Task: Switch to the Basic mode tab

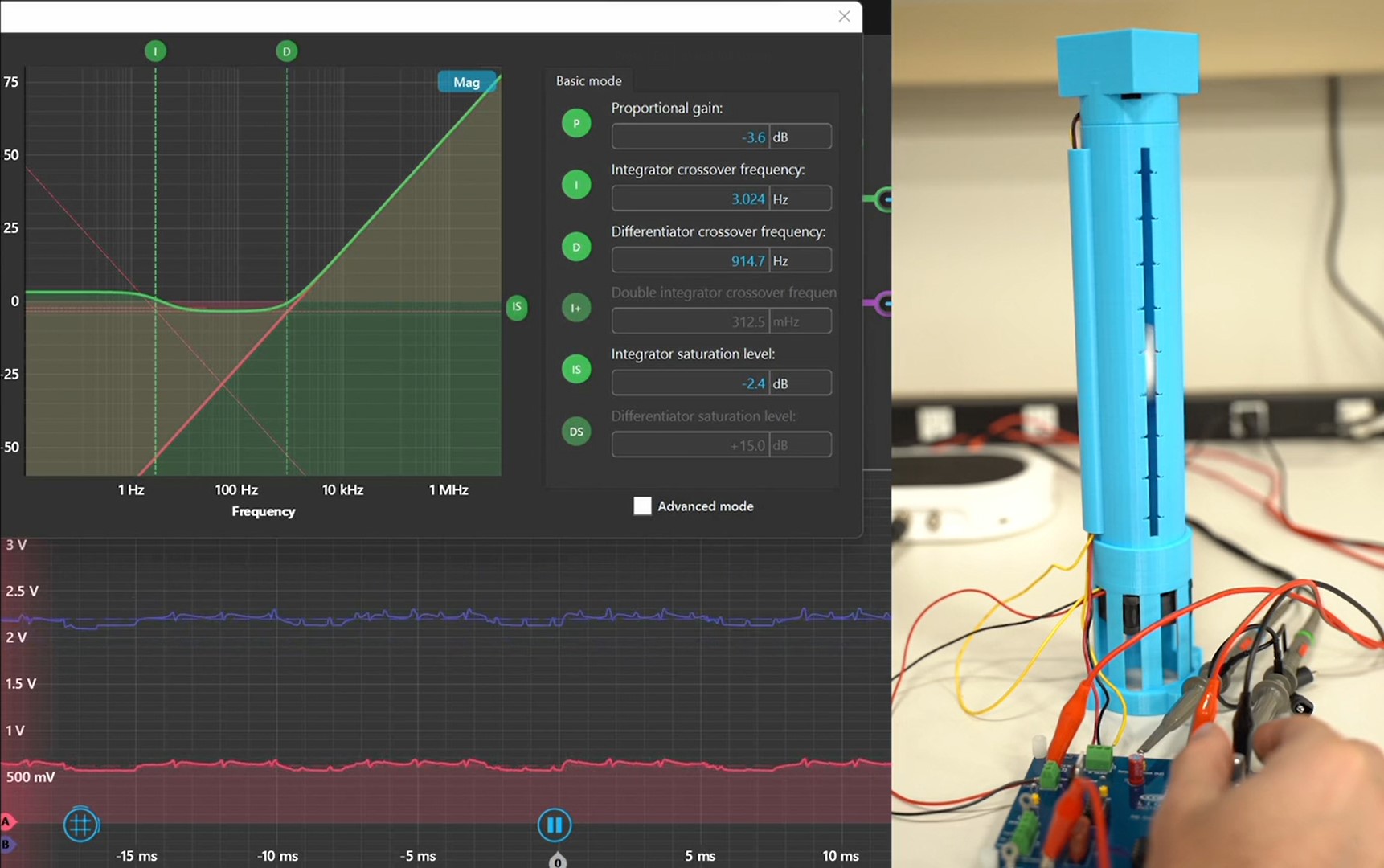Action: coord(588,80)
